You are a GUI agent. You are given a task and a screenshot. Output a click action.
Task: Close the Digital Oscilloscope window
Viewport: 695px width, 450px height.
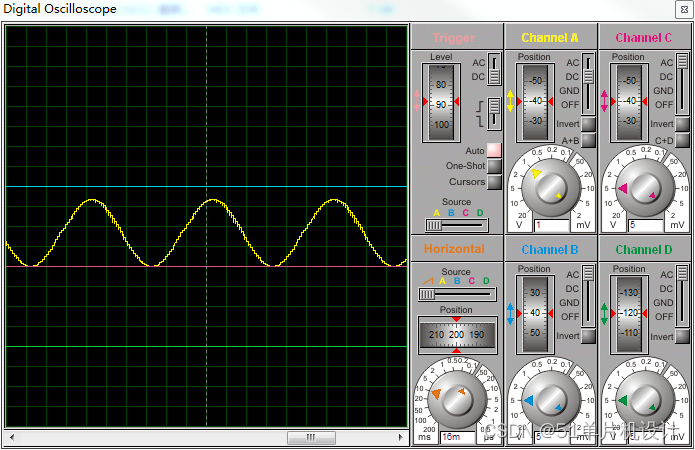pyautogui.click(x=684, y=9)
